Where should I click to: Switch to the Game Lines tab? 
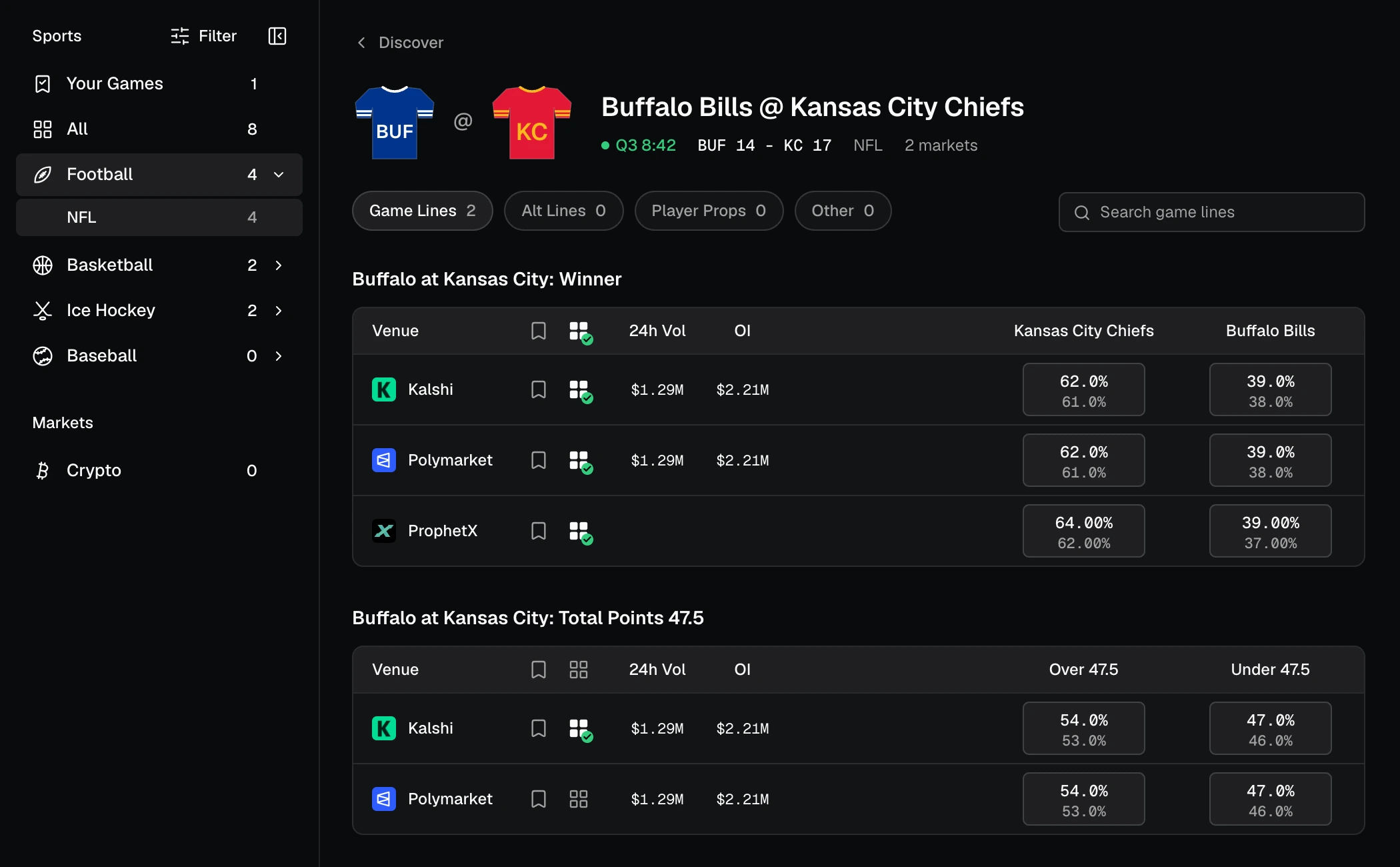click(x=423, y=211)
